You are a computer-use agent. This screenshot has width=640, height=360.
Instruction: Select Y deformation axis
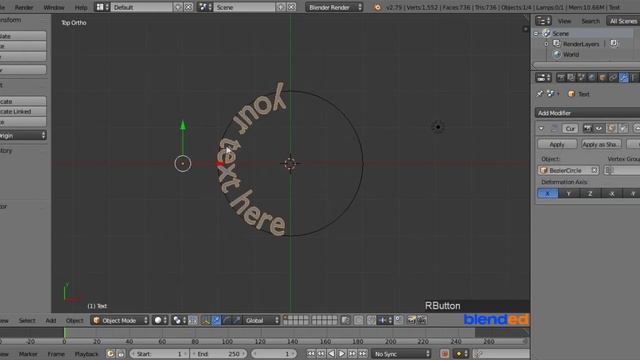[x=569, y=193]
